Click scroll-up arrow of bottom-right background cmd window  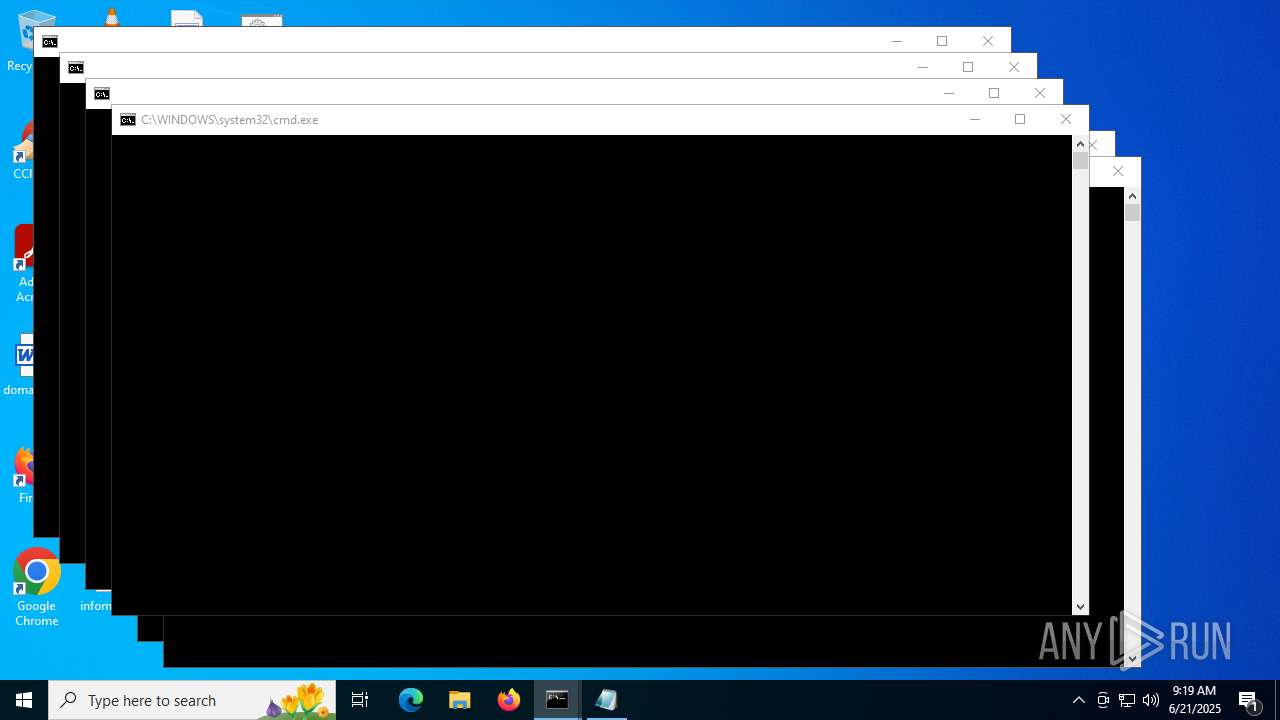click(1132, 196)
